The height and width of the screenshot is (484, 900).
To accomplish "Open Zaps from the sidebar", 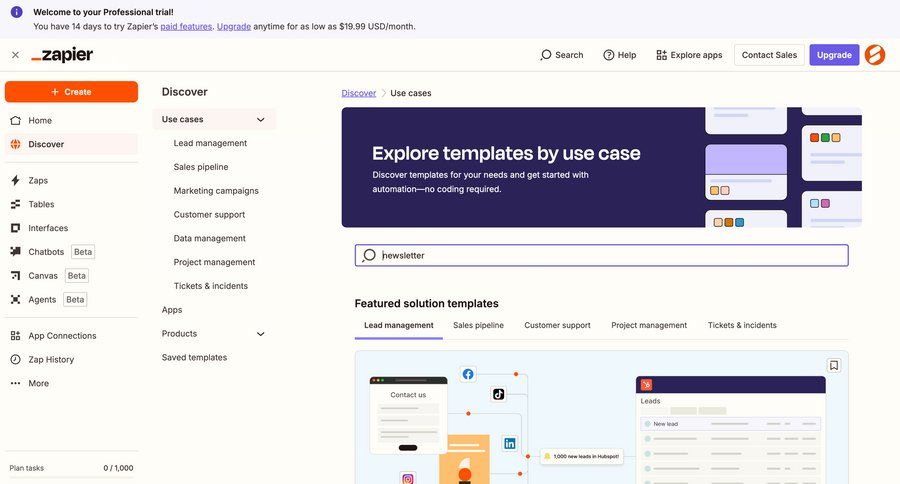I will pos(71,180).
